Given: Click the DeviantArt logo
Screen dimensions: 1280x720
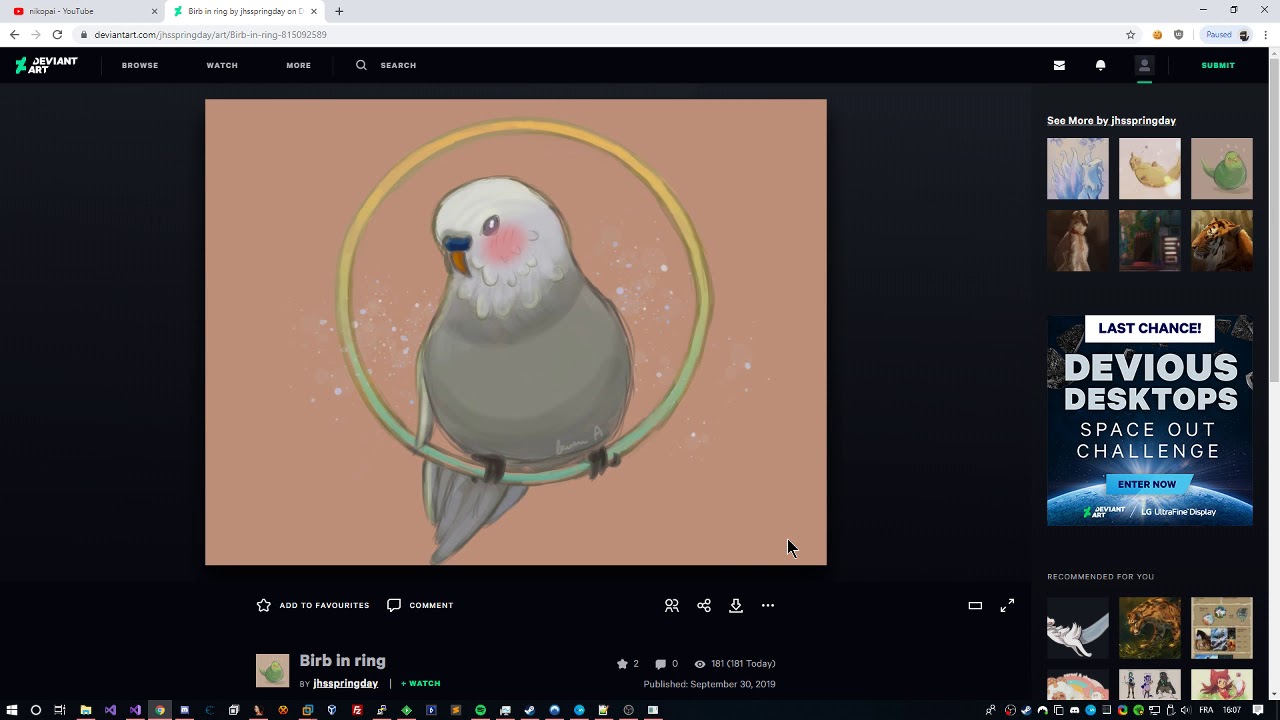Looking at the screenshot, I should pyautogui.click(x=46, y=65).
